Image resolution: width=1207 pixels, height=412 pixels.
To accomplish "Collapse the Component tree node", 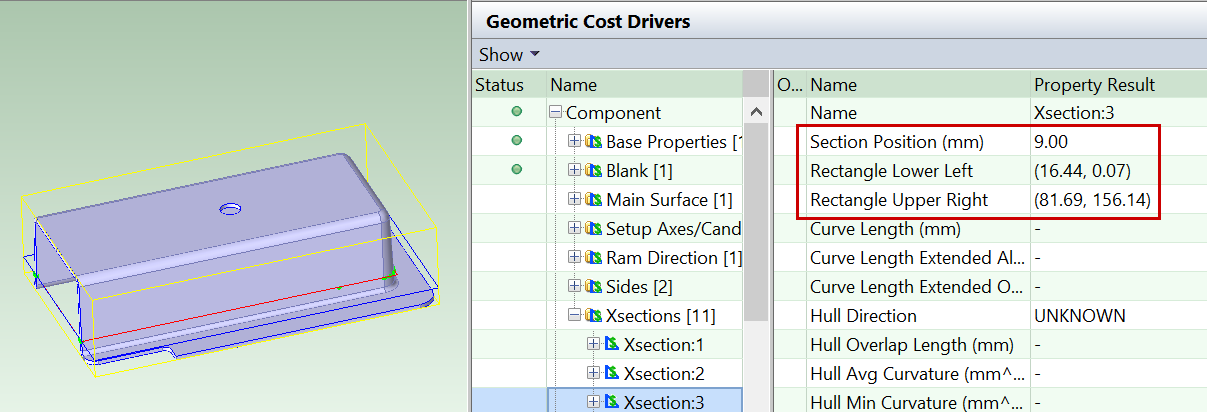I will (x=558, y=113).
